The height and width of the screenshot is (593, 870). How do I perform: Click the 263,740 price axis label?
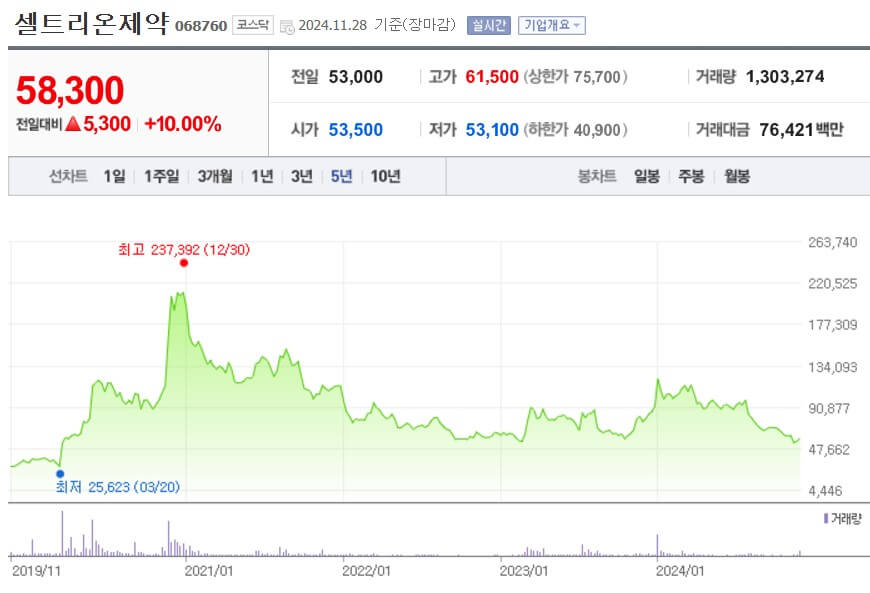[x=832, y=242]
